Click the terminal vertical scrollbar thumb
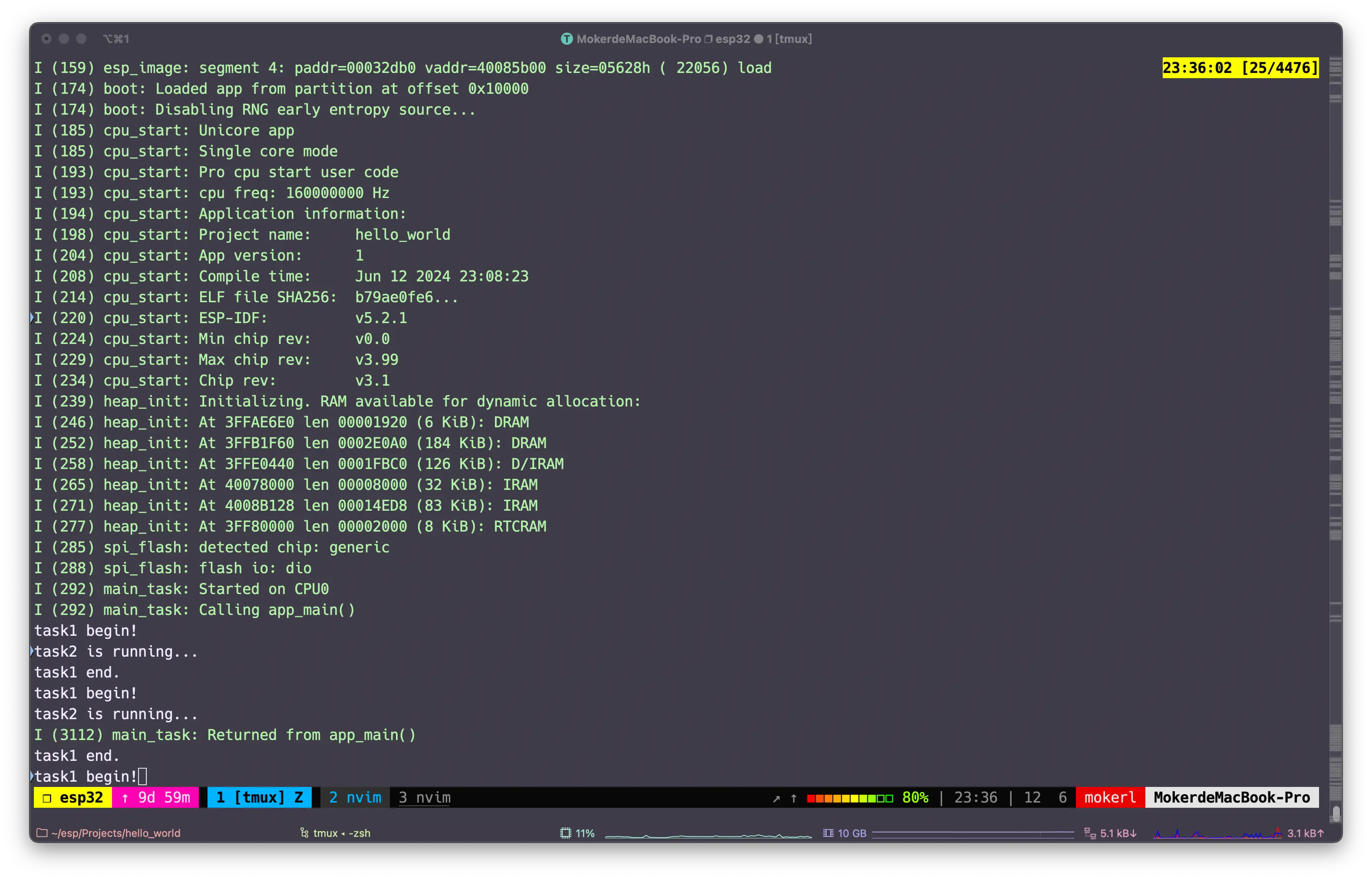The width and height of the screenshot is (1372, 879). (x=1336, y=813)
